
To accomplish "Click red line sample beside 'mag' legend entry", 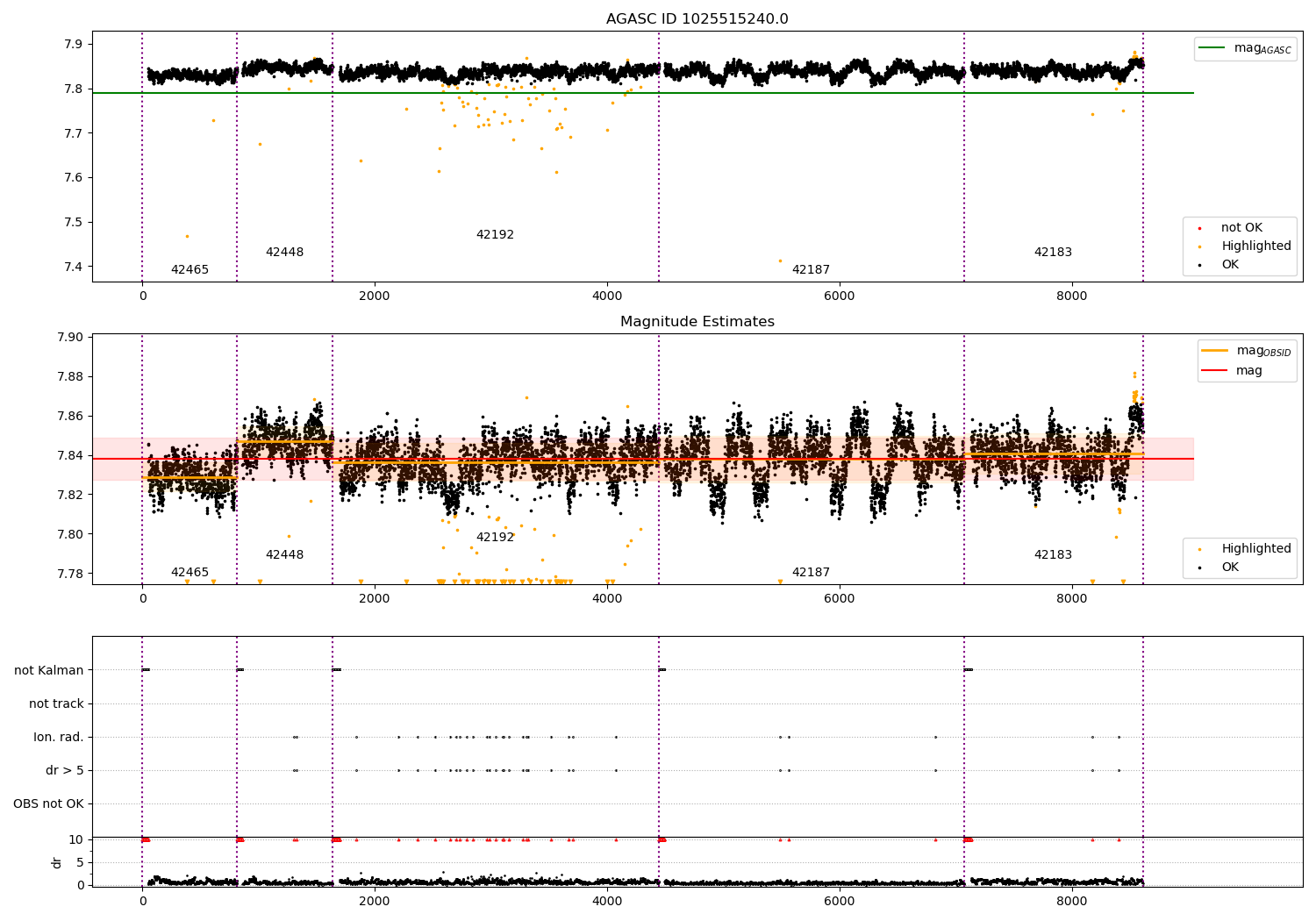I will tap(1215, 371).
